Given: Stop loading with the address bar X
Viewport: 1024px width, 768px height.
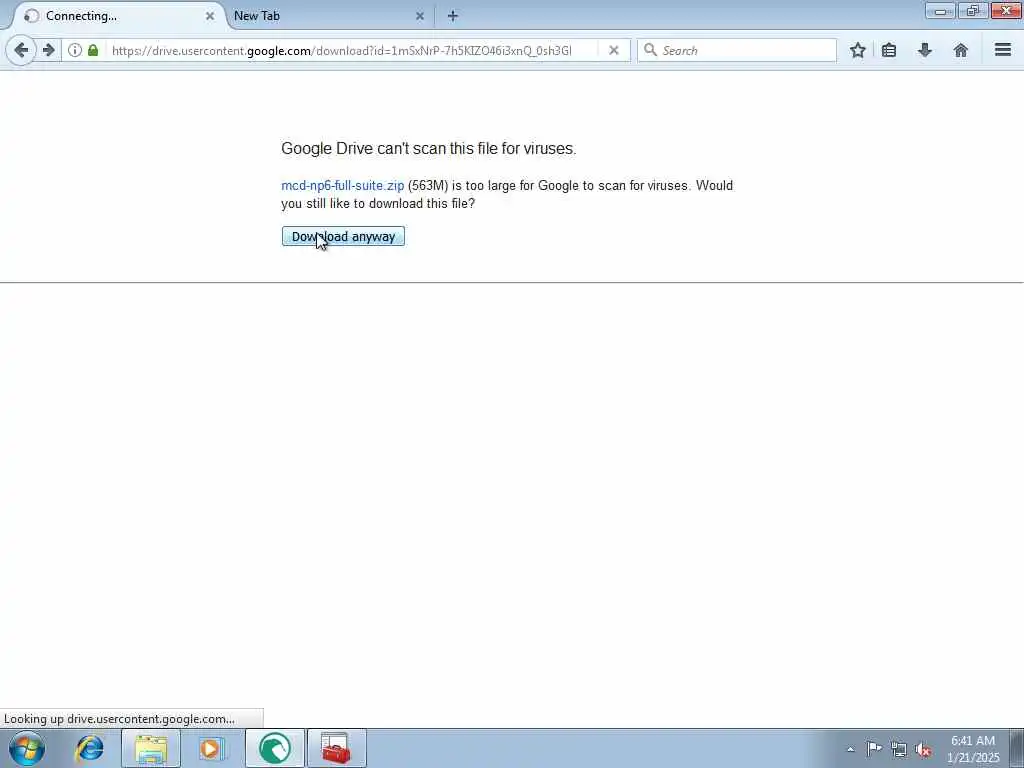Looking at the screenshot, I should coord(614,50).
